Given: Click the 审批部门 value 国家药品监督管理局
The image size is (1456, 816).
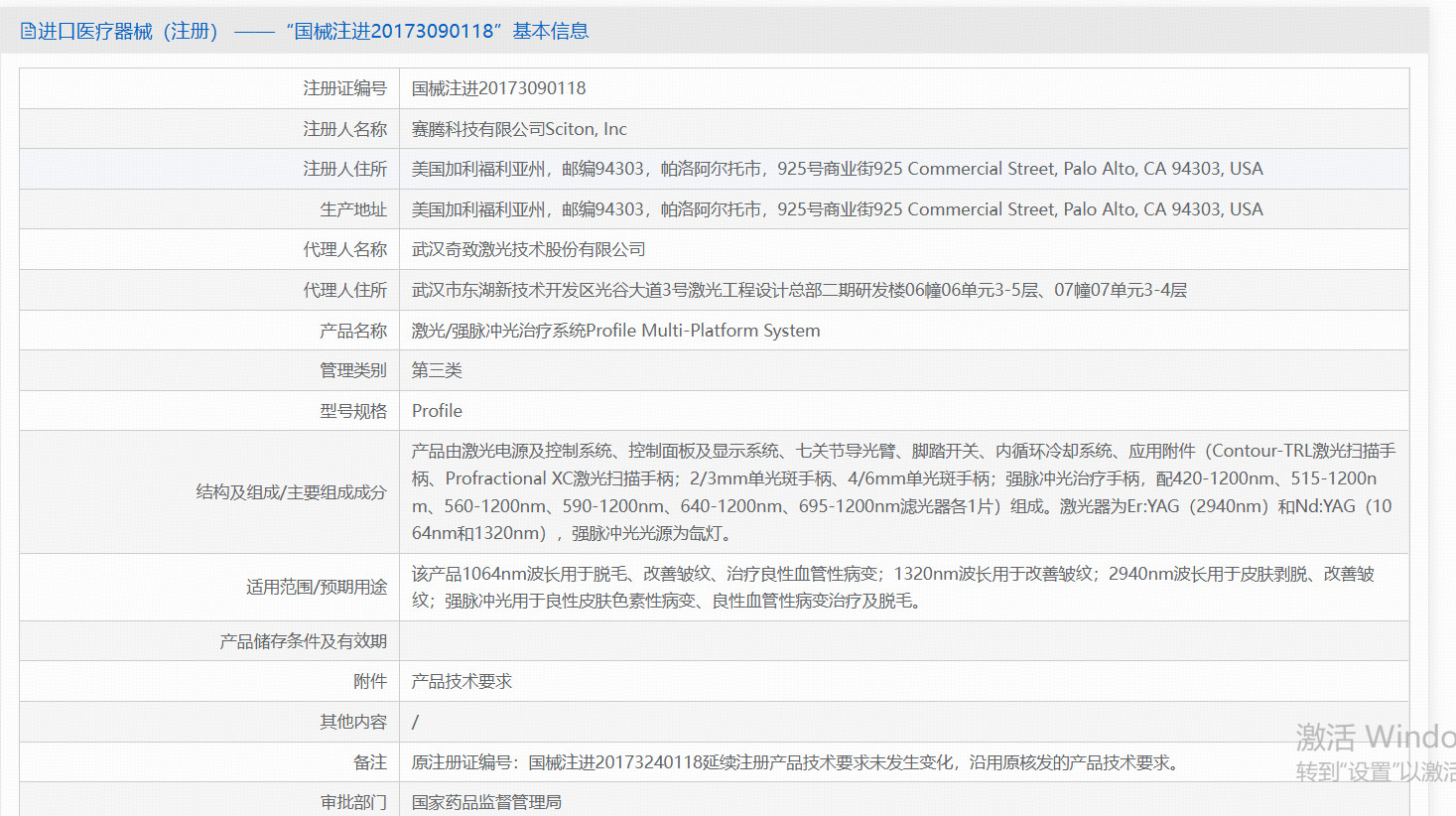Looking at the screenshot, I should tap(486, 802).
